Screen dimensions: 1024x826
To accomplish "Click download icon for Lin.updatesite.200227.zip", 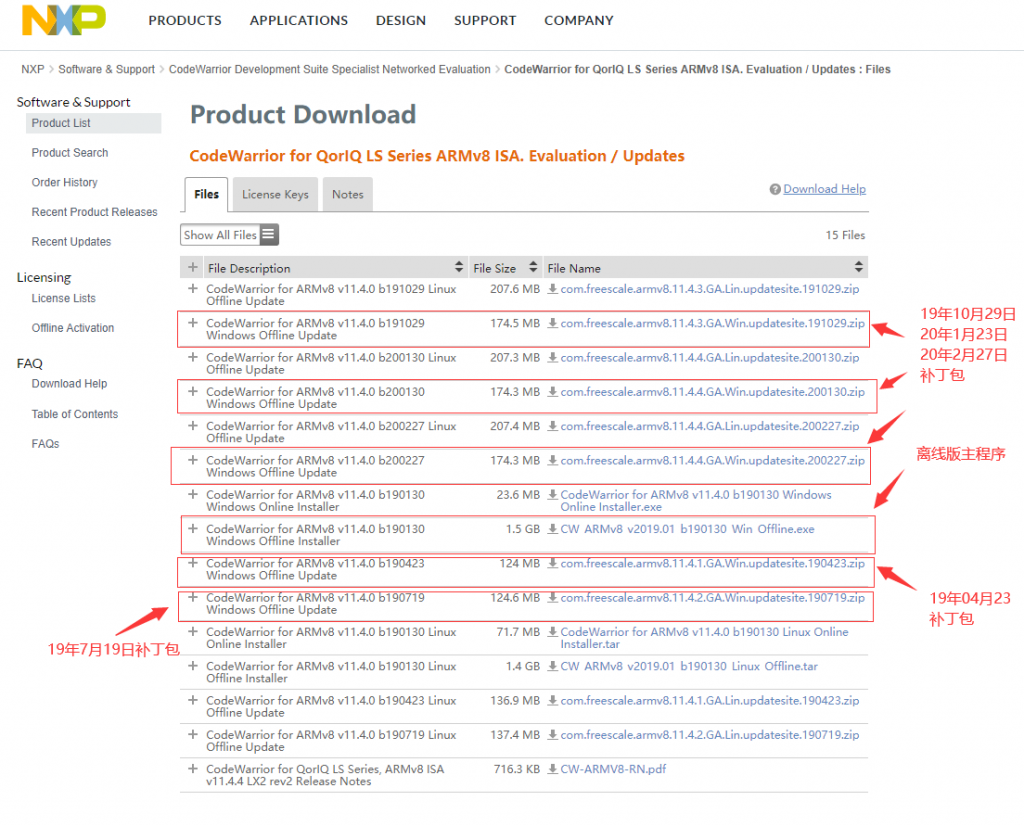I will (x=552, y=426).
